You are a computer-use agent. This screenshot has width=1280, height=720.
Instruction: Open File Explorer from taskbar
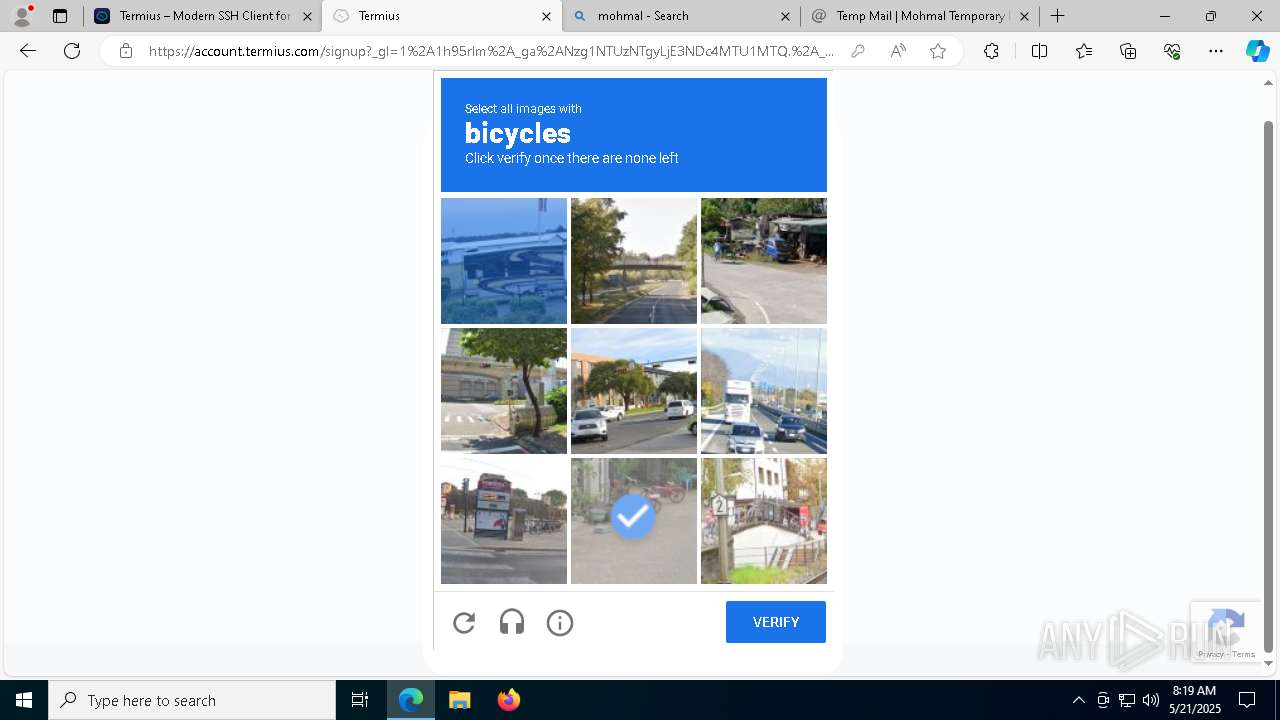(x=459, y=700)
